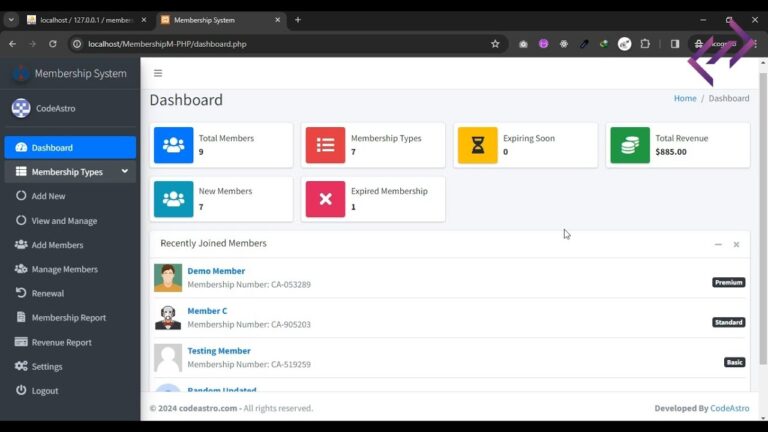Click the yellow Expiring Soon hourglass icon
The width and height of the screenshot is (768, 432).
click(478, 145)
